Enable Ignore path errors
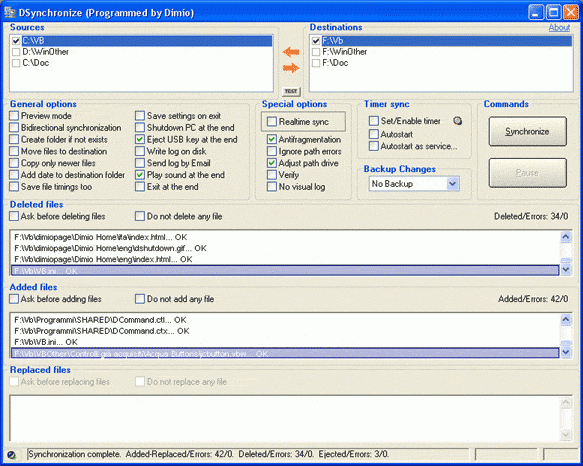The image size is (583, 466). 272,151
